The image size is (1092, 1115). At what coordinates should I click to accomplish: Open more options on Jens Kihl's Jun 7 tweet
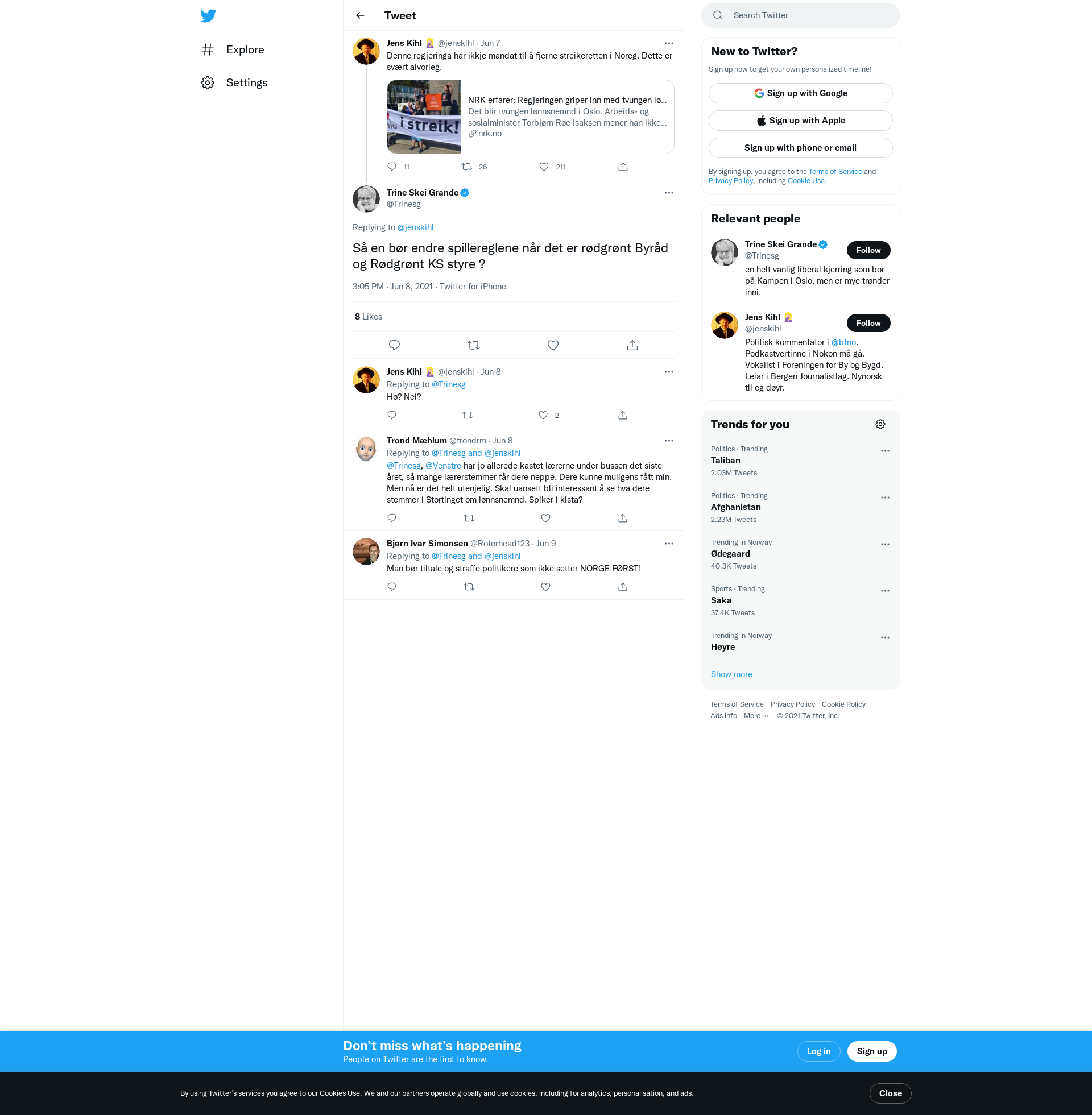pyautogui.click(x=669, y=44)
